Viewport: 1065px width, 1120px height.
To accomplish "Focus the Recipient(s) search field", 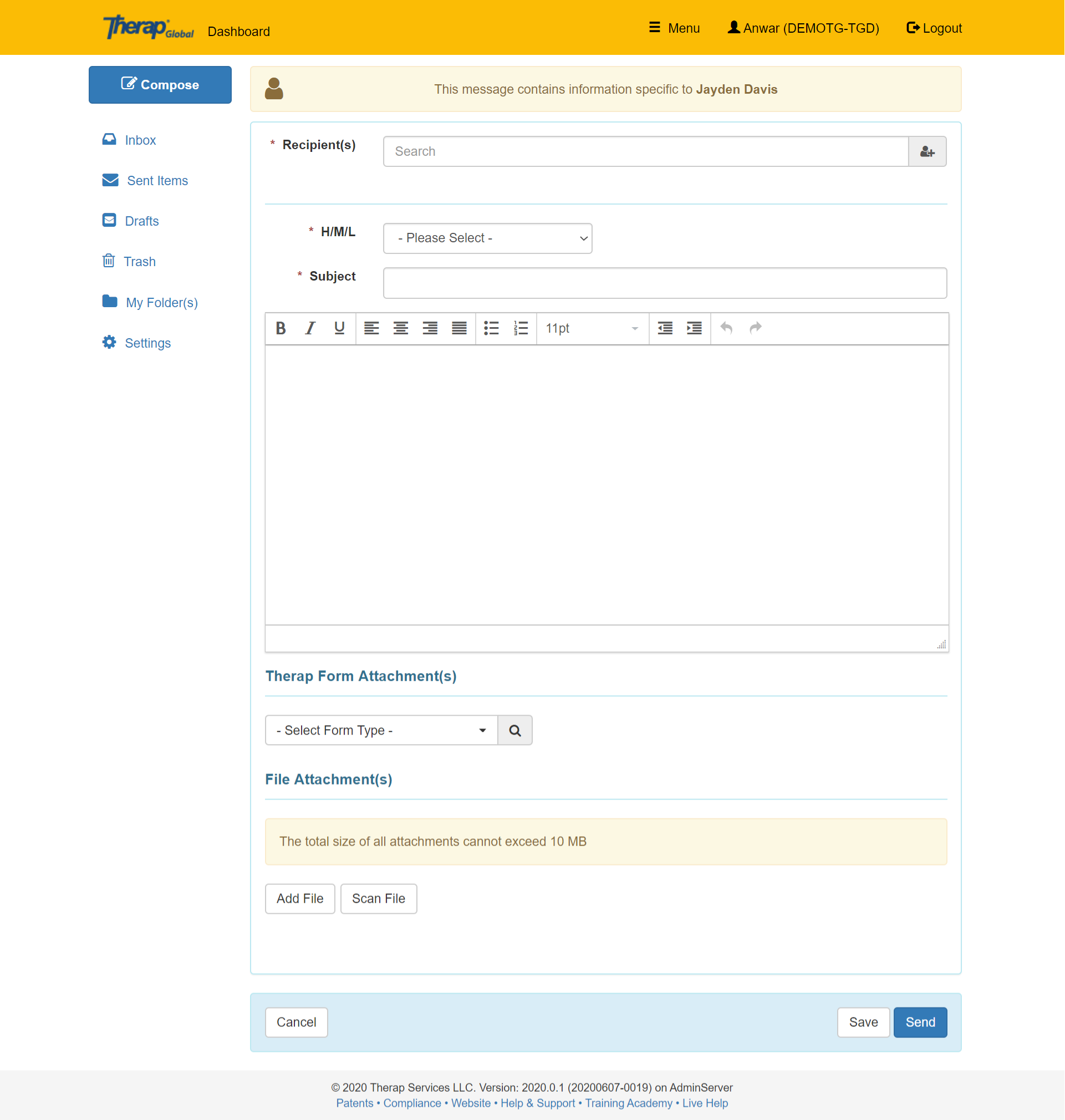I will 646,151.
